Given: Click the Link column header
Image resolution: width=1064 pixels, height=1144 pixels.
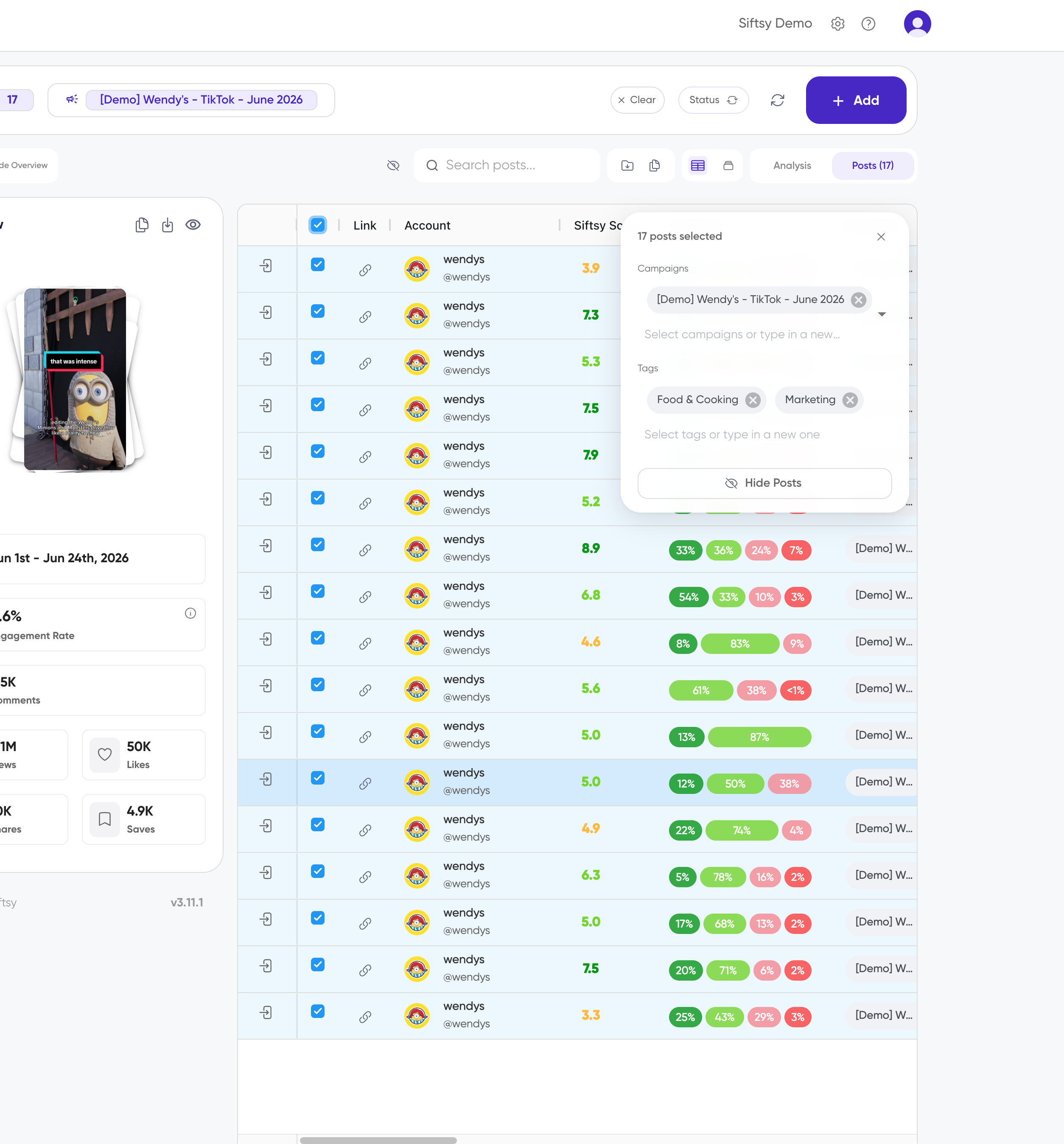Looking at the screenshot, I should tap(364, 226).
